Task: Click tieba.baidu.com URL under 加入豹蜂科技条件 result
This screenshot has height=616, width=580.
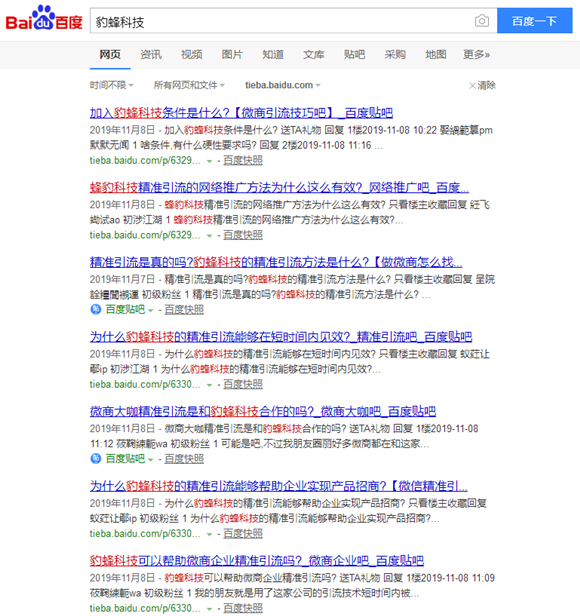Action: click(145, 160)
